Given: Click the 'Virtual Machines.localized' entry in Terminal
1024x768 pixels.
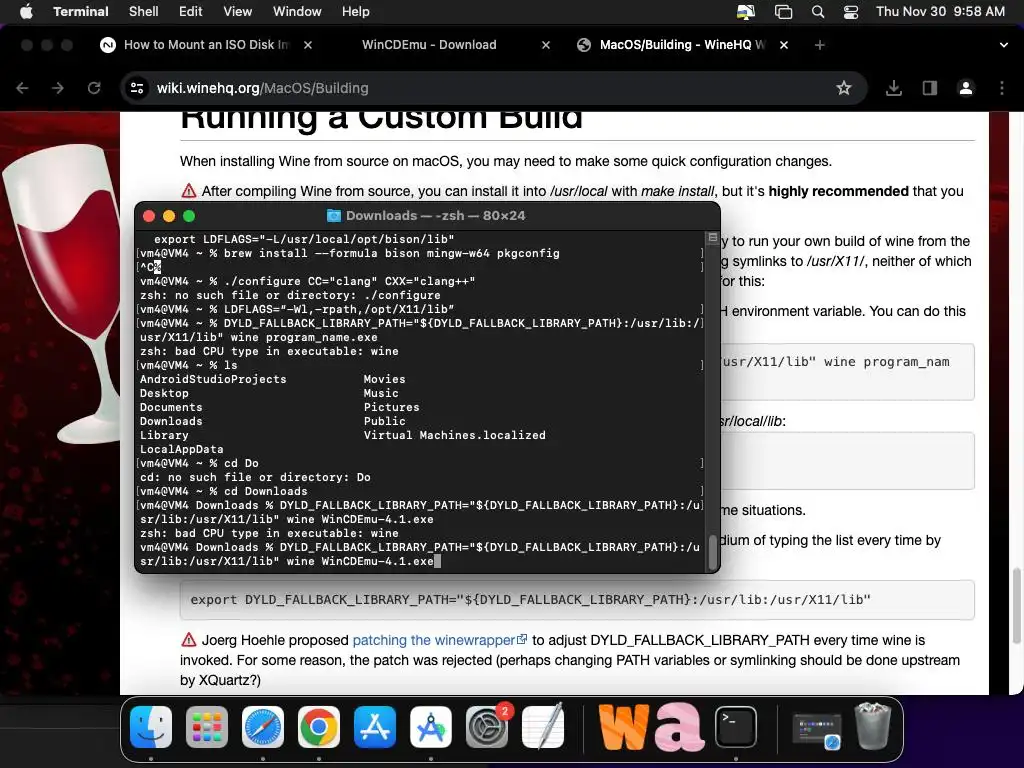Looking at the screenshot, I should 455,435.
